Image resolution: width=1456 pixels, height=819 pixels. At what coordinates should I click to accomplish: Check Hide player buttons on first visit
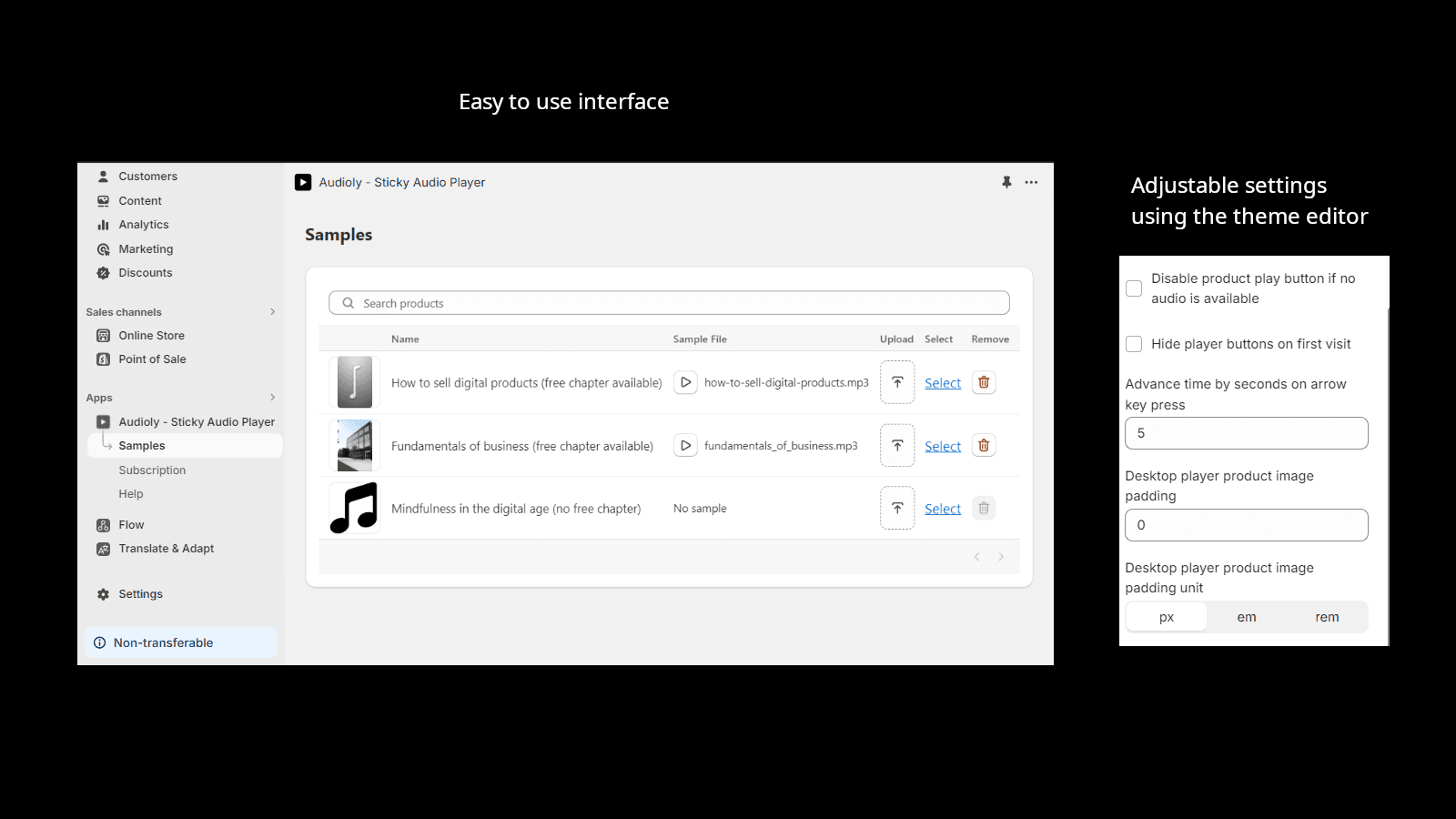[x=1134, y=344]
